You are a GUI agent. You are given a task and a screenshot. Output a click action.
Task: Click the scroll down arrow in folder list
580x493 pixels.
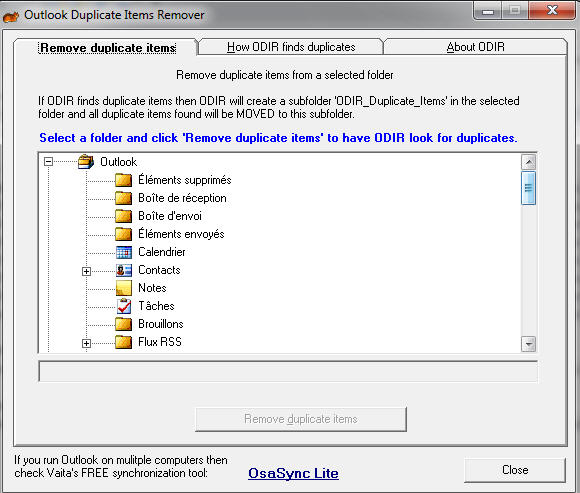click(528, 344)
